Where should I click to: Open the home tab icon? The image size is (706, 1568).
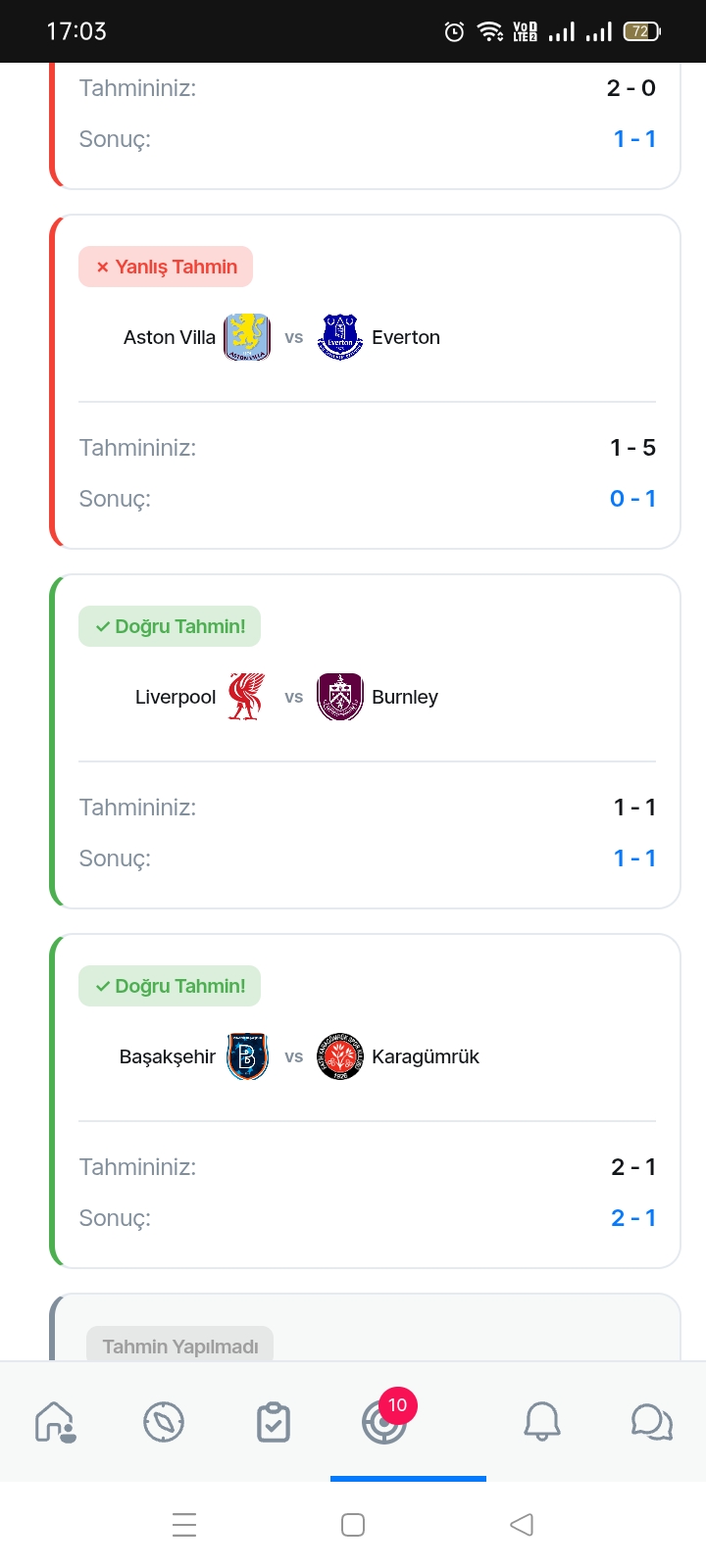[55, 1422]
